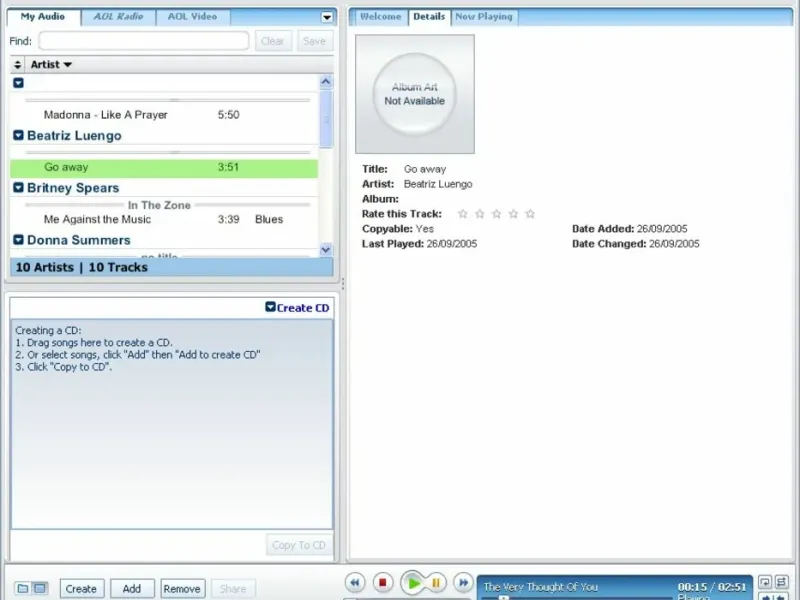Viewport: 800px width, 600px height.
Task: Click the Beatriz Luengo artist heading
Action: pos(74,136)
